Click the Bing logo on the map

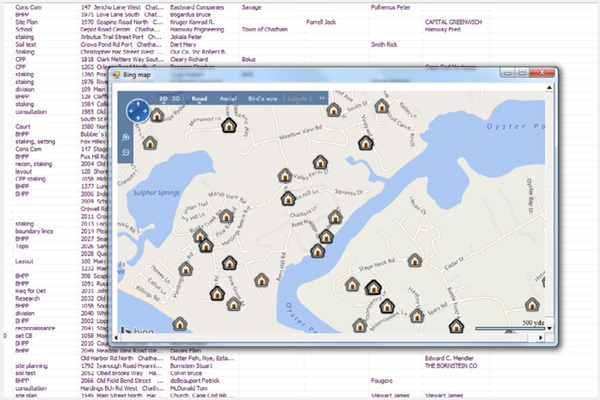pyautogui.click(x=138, y=330)
